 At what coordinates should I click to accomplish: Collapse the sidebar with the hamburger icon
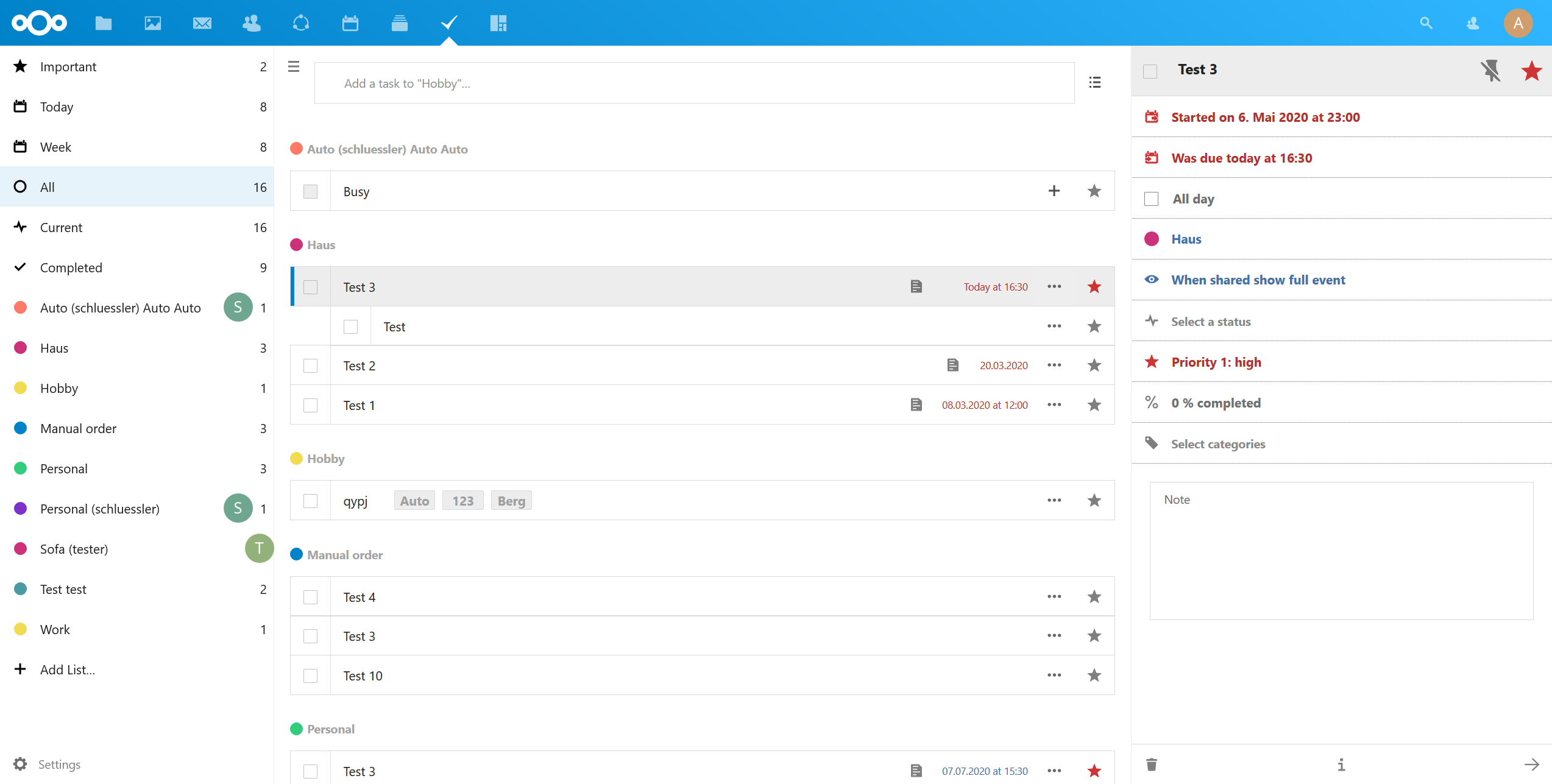(x=294, y=67)
